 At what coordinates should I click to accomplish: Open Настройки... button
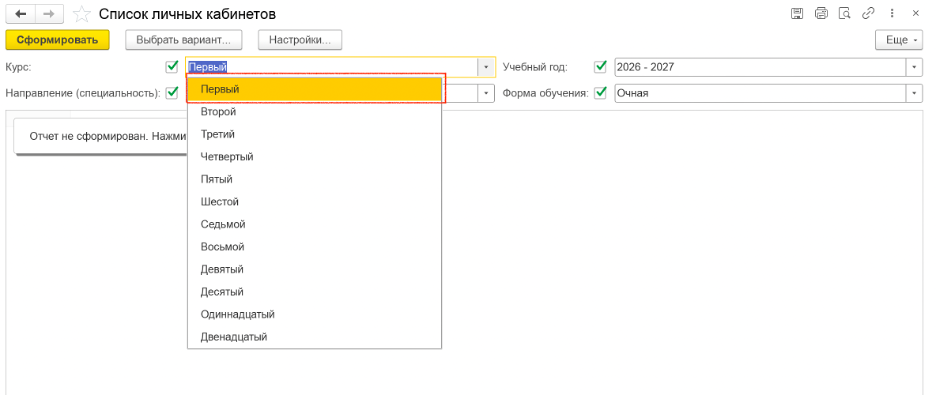click(300, 40)
